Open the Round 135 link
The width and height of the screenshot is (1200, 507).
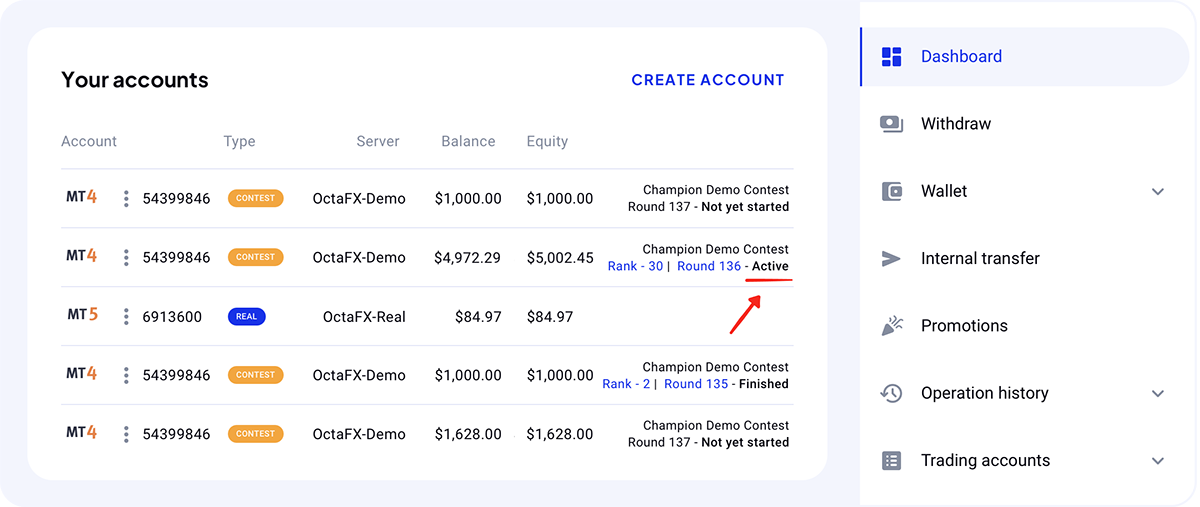696,384
